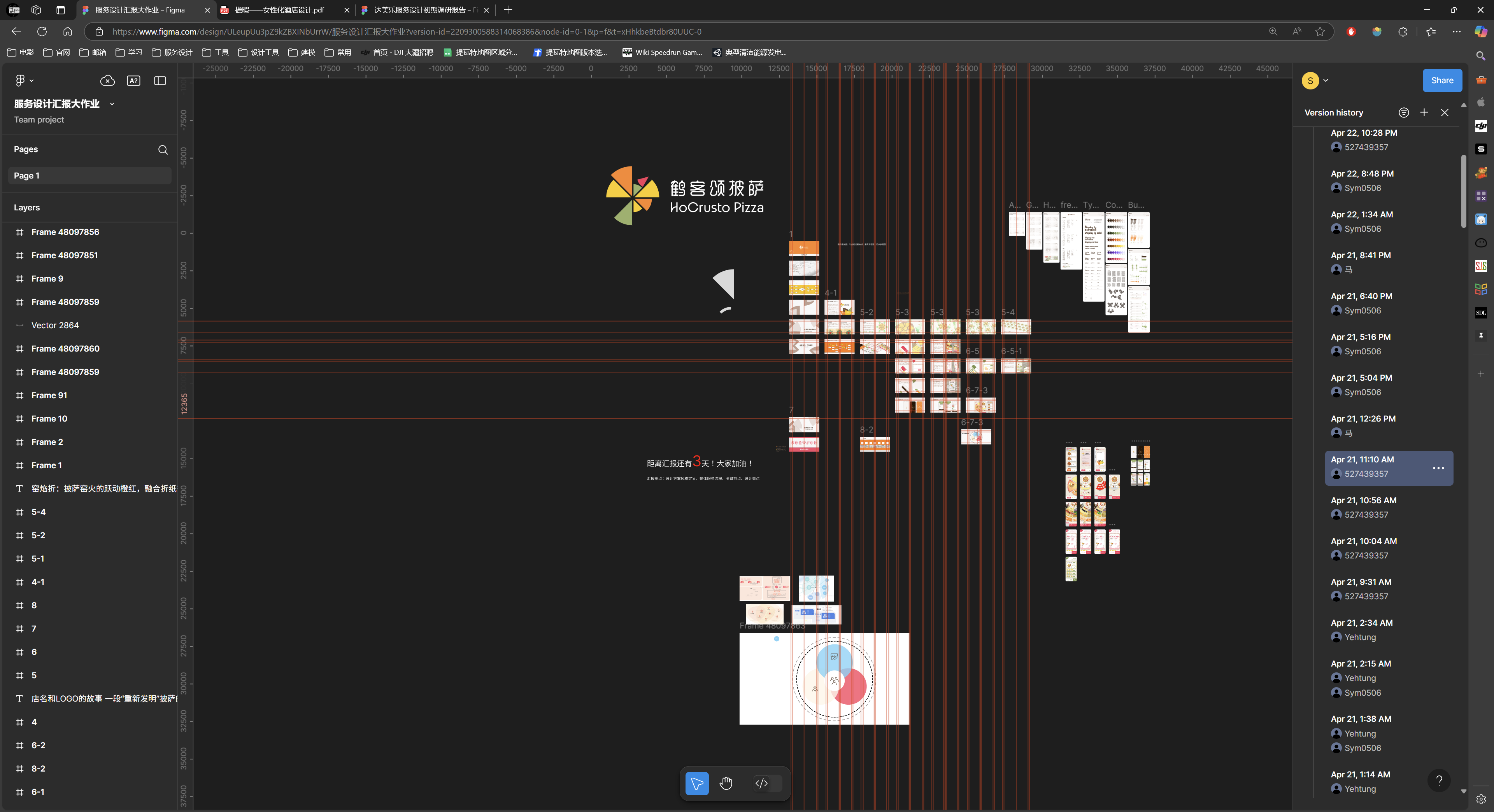This screenshot has width=1494, height=812.
Task: Open Edge sidebar search icon
Action: click(1481, 56)
